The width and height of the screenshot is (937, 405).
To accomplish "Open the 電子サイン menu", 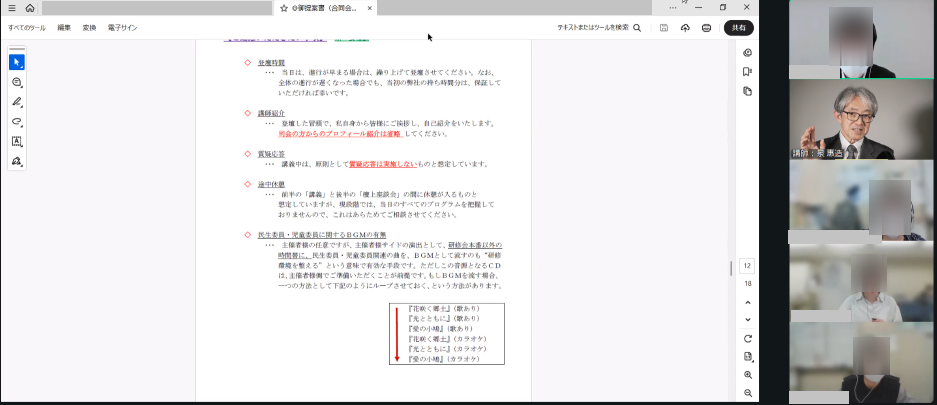I will coord(120,28).
